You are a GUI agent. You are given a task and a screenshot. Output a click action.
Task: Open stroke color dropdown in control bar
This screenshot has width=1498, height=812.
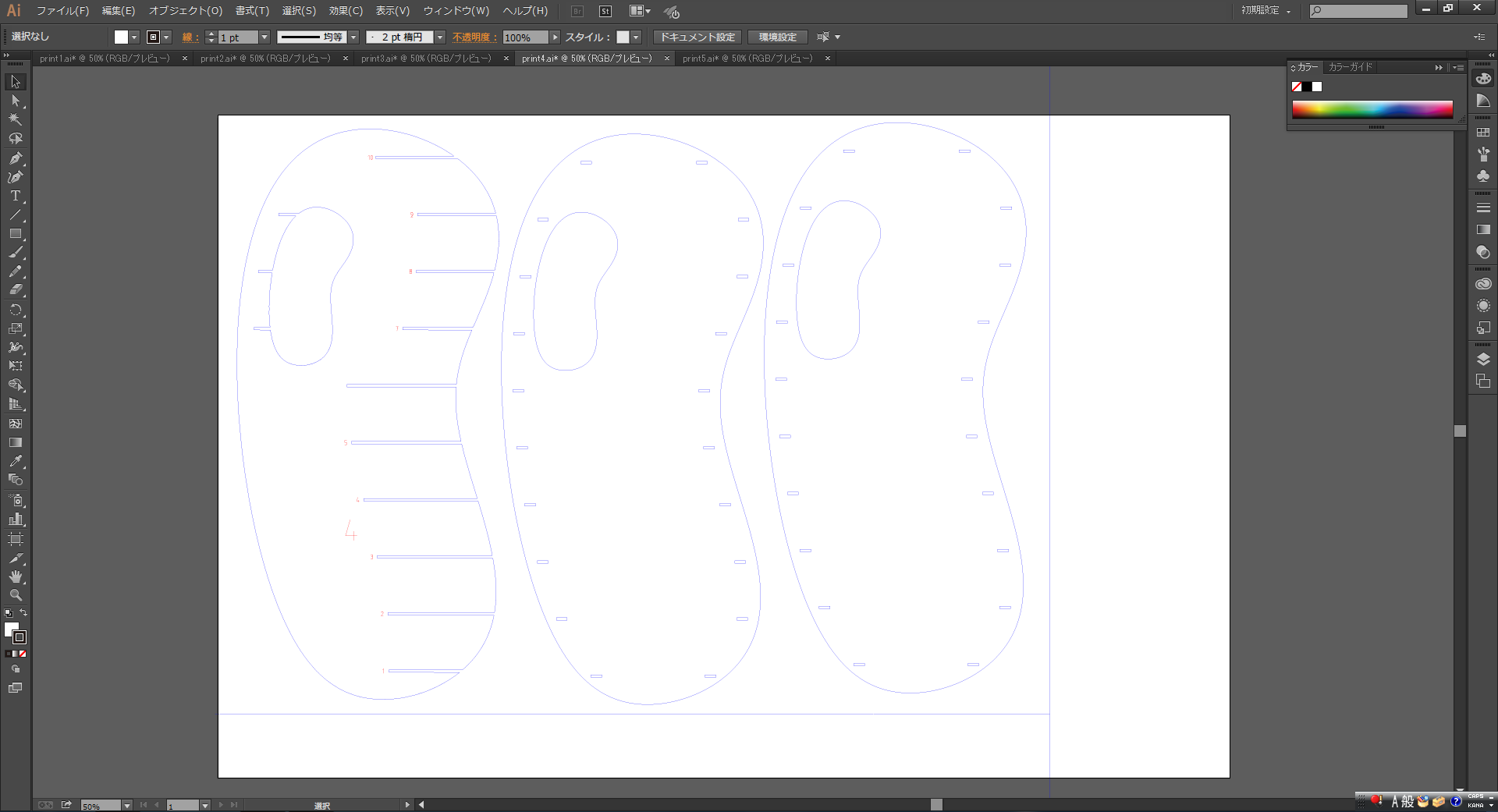tap(166, 37)
